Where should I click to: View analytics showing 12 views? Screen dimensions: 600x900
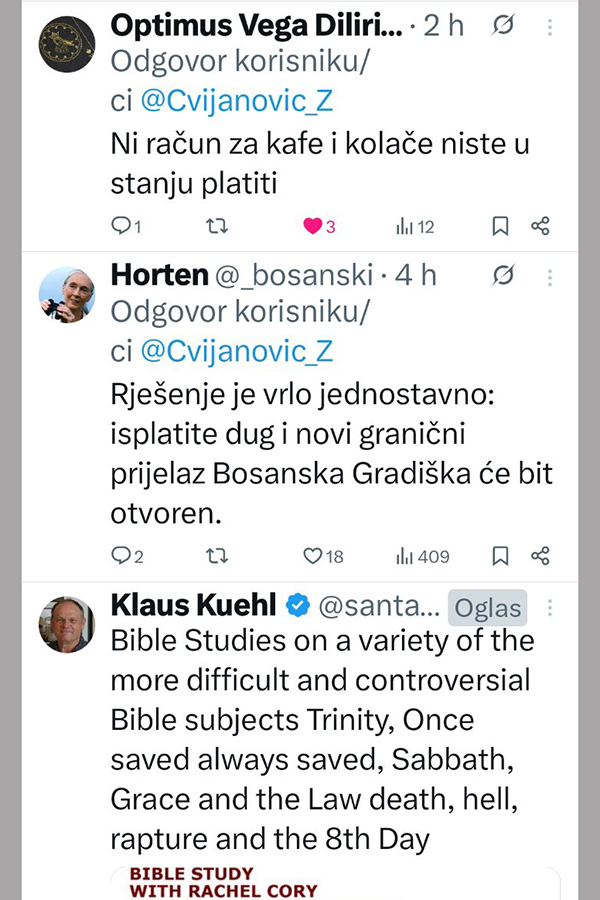tap(406, 227)
